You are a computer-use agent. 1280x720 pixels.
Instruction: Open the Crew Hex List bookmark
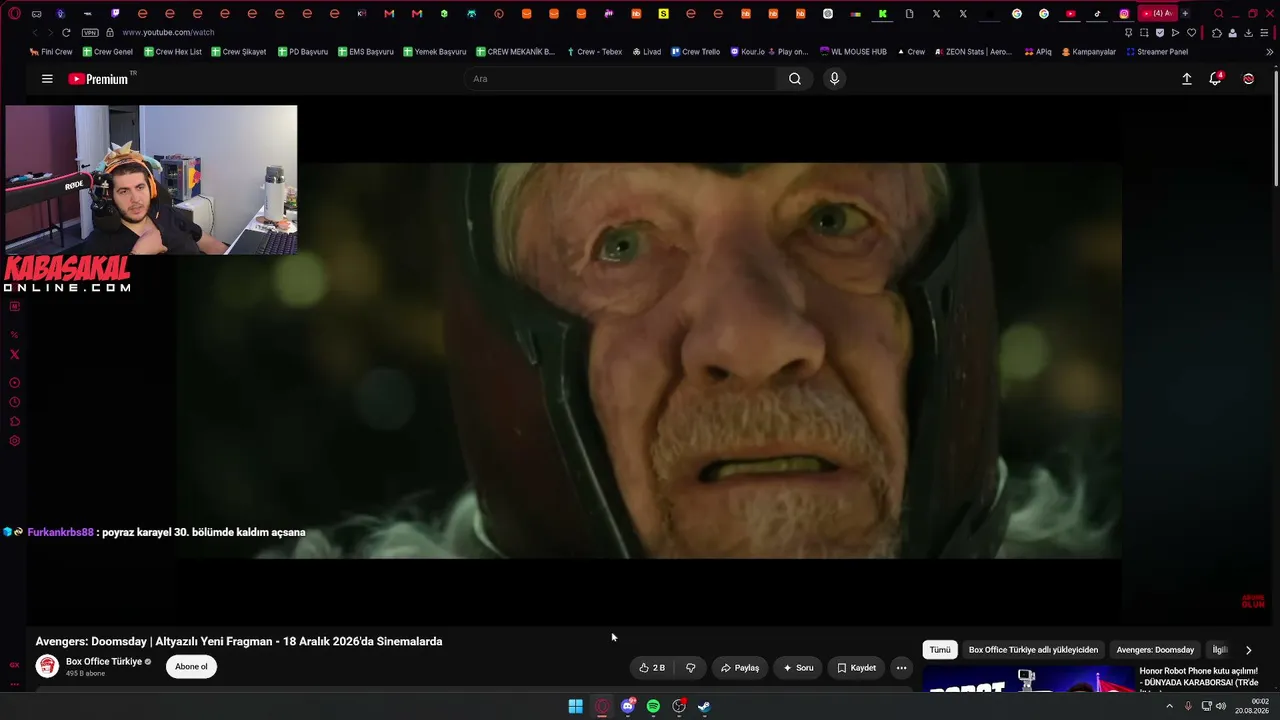173,52
